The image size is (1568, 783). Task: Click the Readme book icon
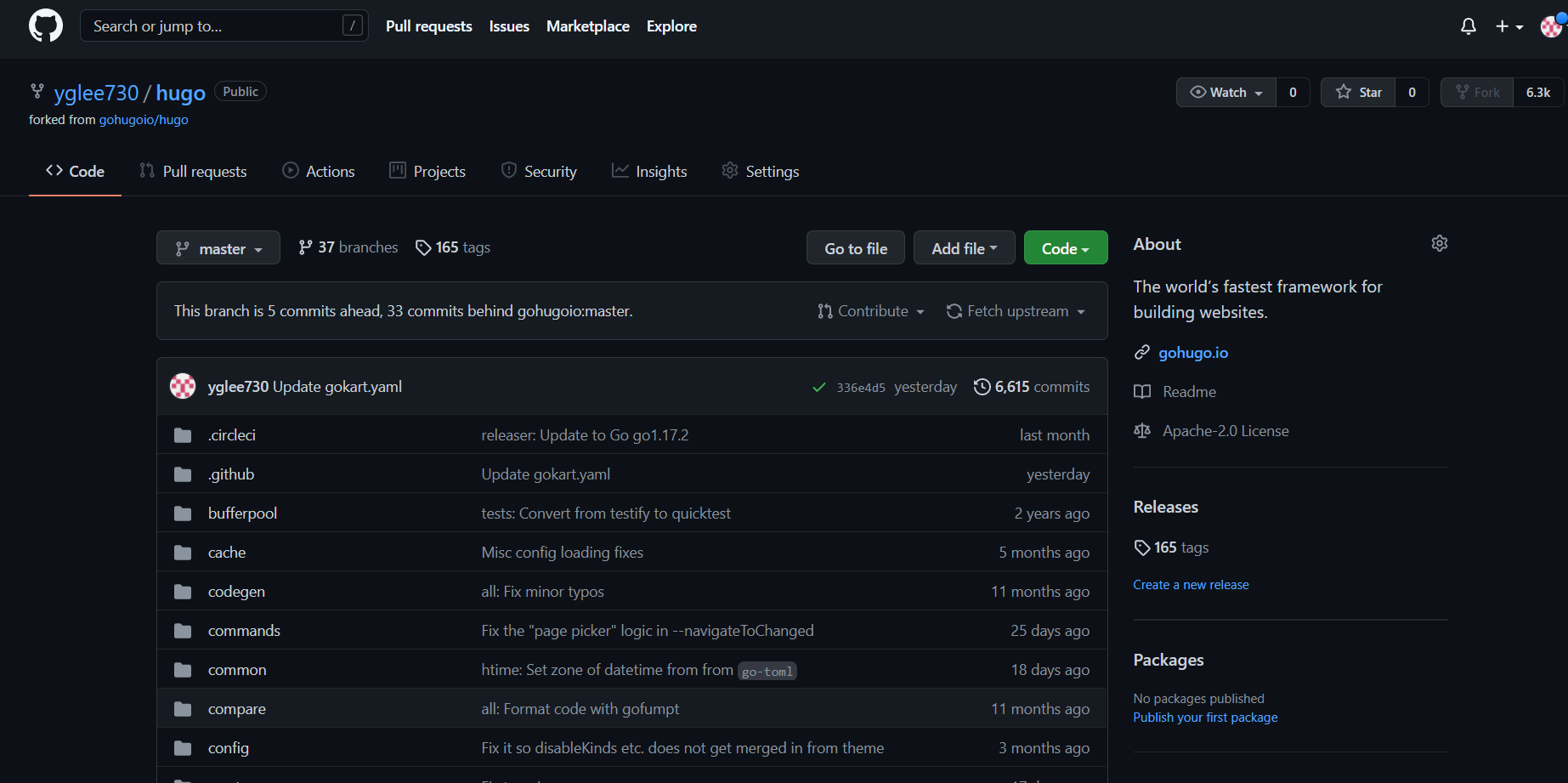click(x=1142, y=392)
